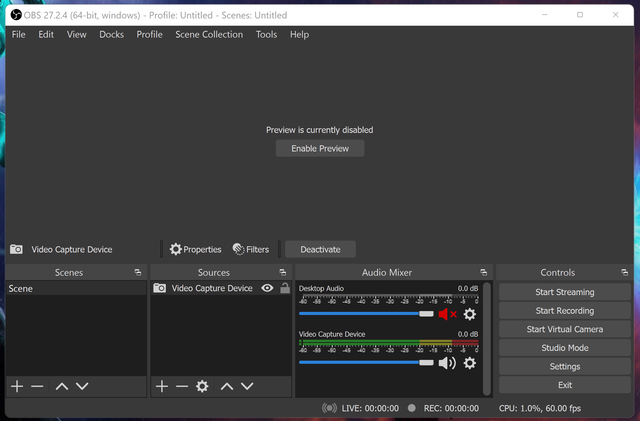Open the Scene Collection menu
Viewport: 640px width, 421px height.
(x=209, y=35)
